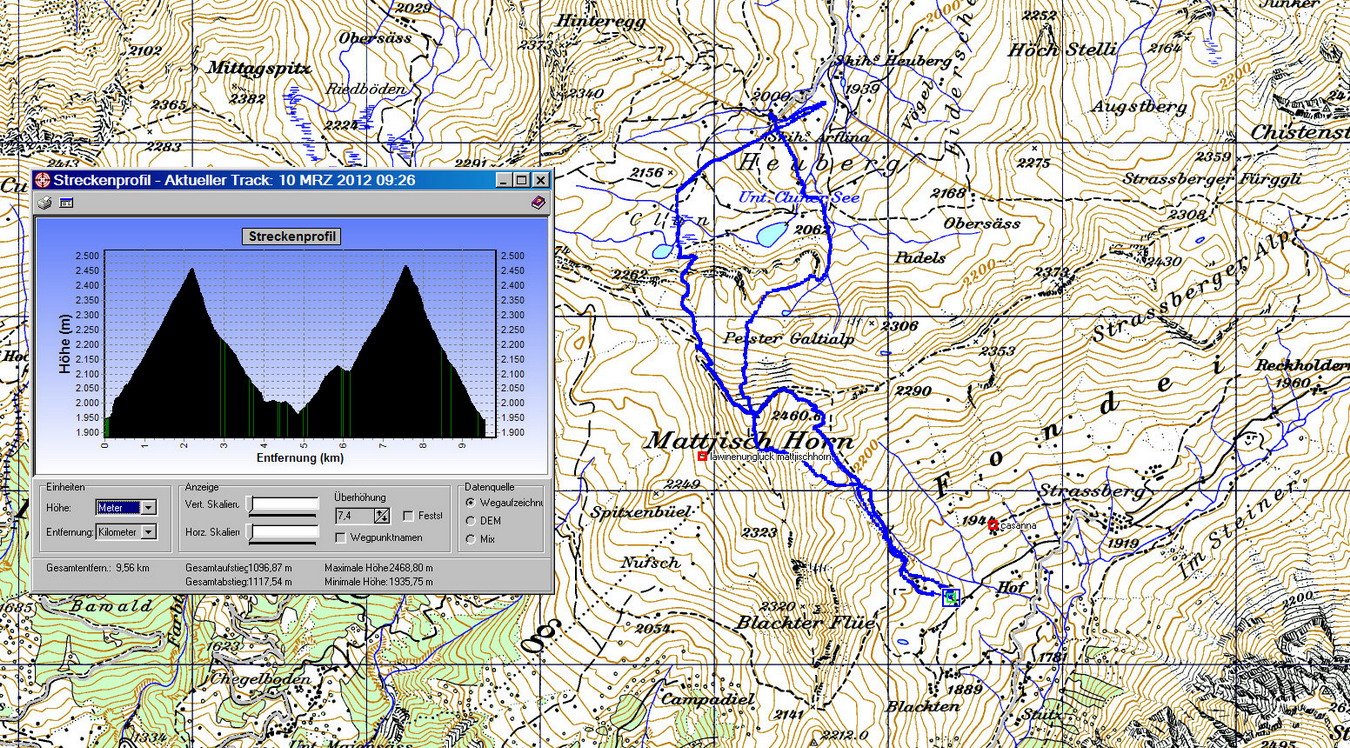Select DEM as the data source
Viewport: 1350px width, 748px height.
pos(471,521)
